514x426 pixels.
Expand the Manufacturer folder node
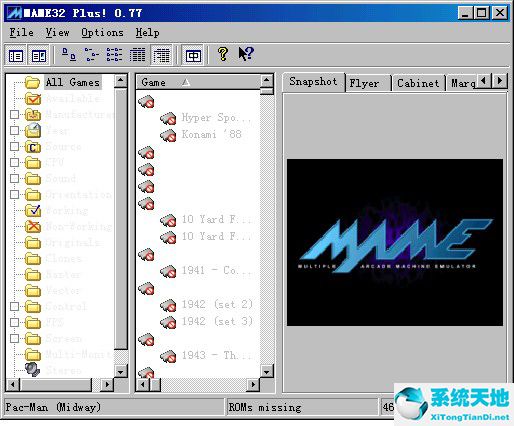click(x=14, y=114)
